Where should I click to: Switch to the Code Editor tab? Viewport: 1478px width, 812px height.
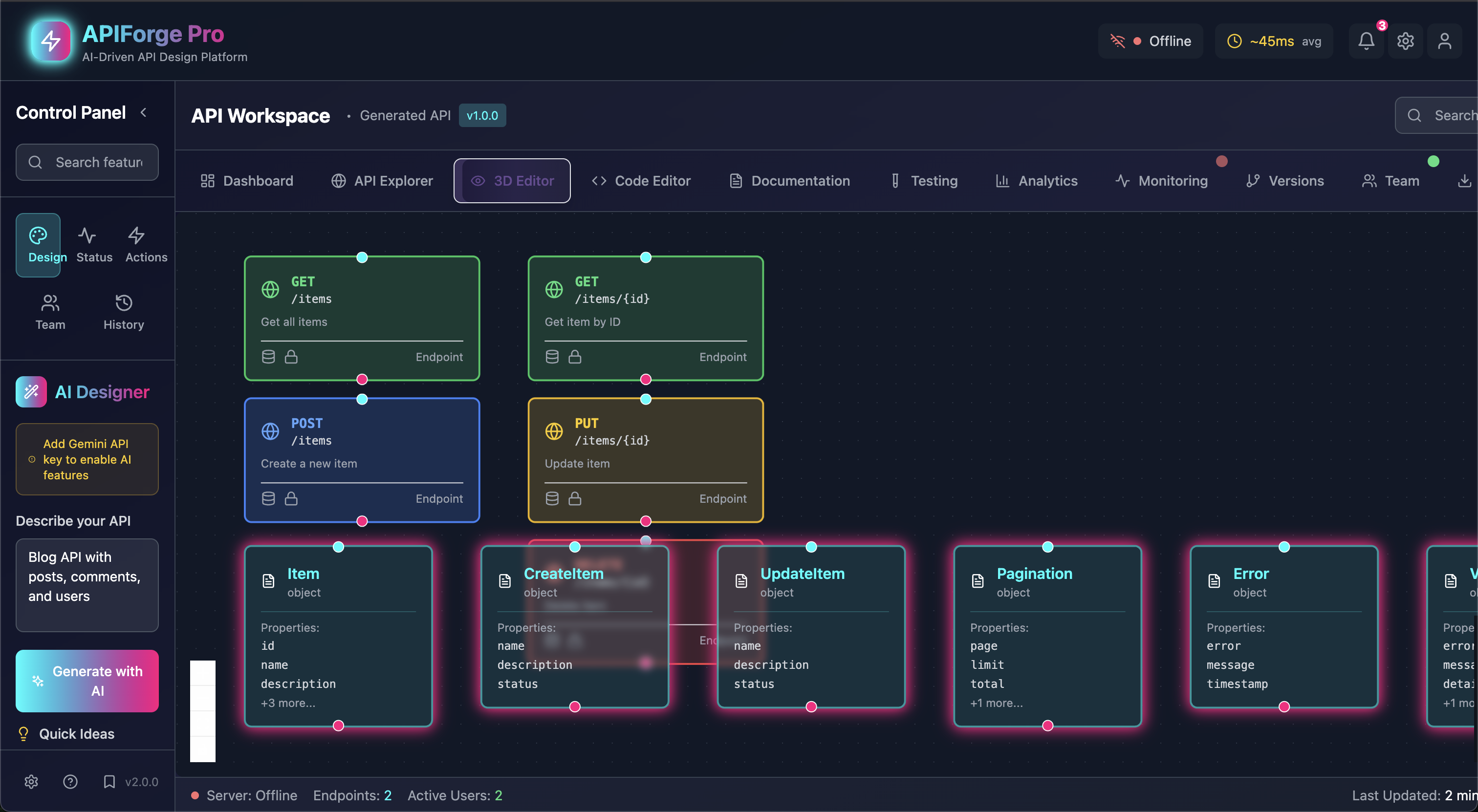click(641, 181)
